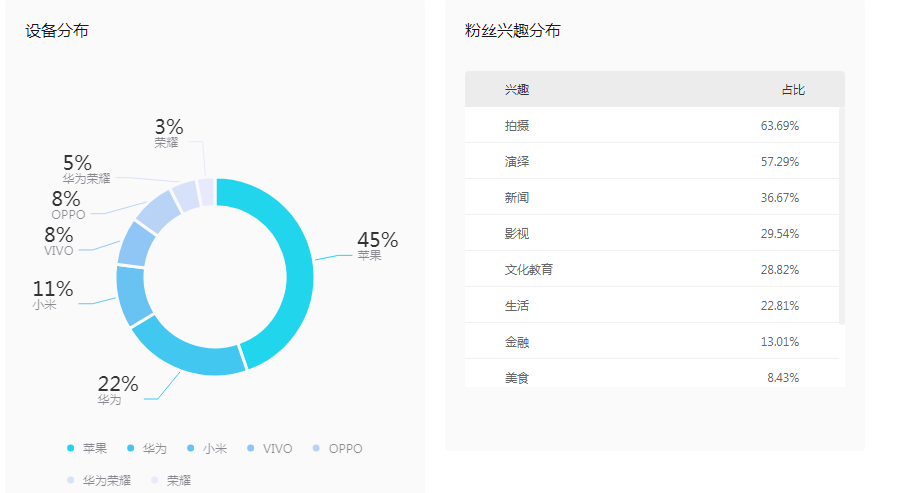Select the 演绎 interest row
The width and height of the screenshot is (905, 493).
pos(650,161)
